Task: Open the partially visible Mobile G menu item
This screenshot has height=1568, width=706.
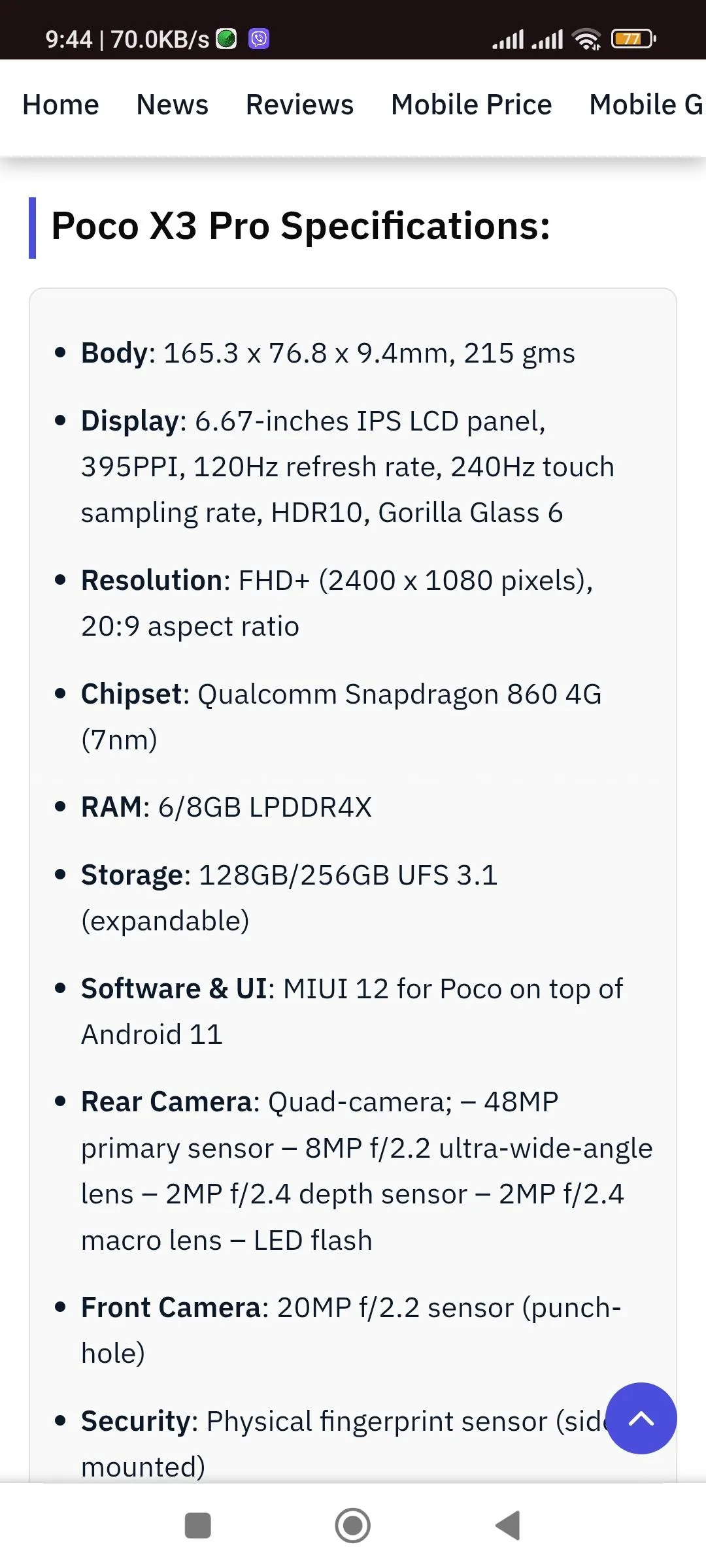Action: coord(646,105)
